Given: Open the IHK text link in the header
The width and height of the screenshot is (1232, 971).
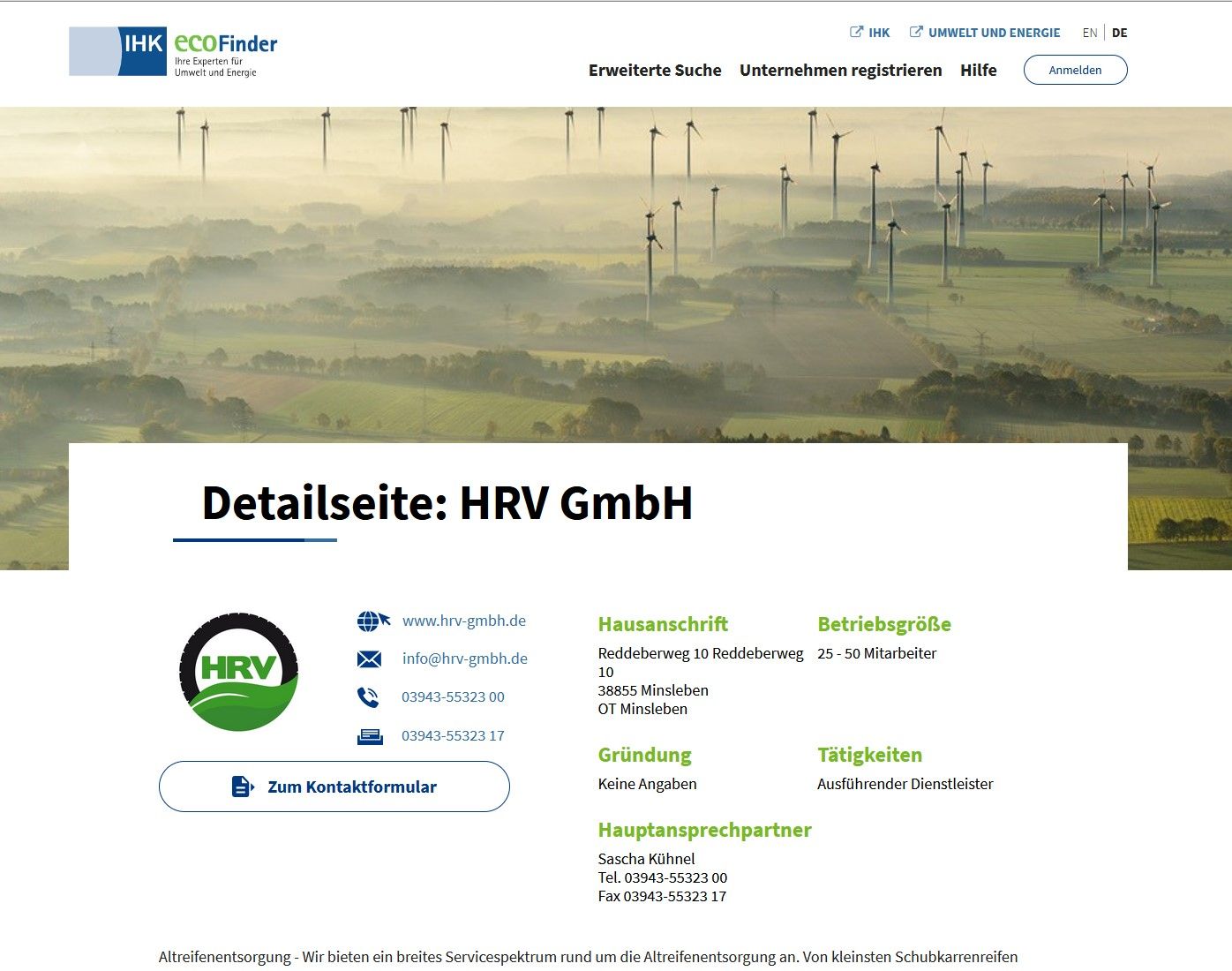Looking at the screenshot, I should (879, 33).
